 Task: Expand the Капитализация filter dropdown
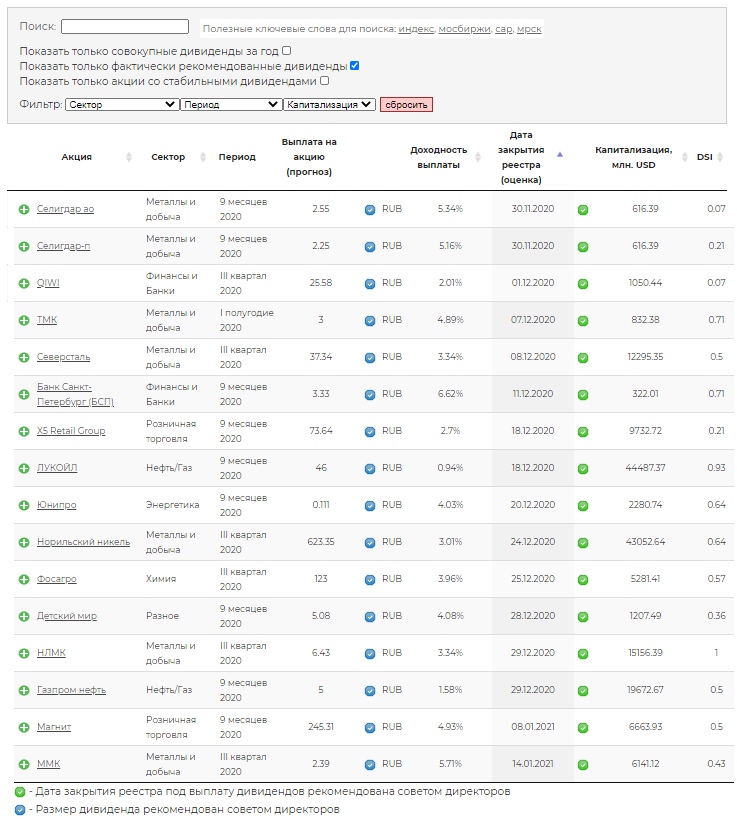[x=329, y=104]
